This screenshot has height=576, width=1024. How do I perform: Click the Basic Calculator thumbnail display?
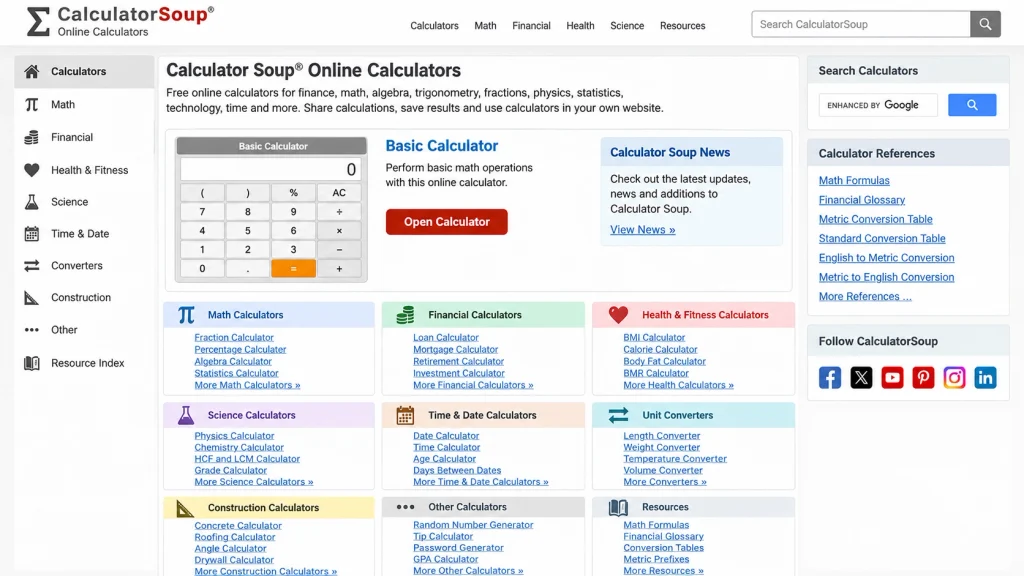[270, 170]
